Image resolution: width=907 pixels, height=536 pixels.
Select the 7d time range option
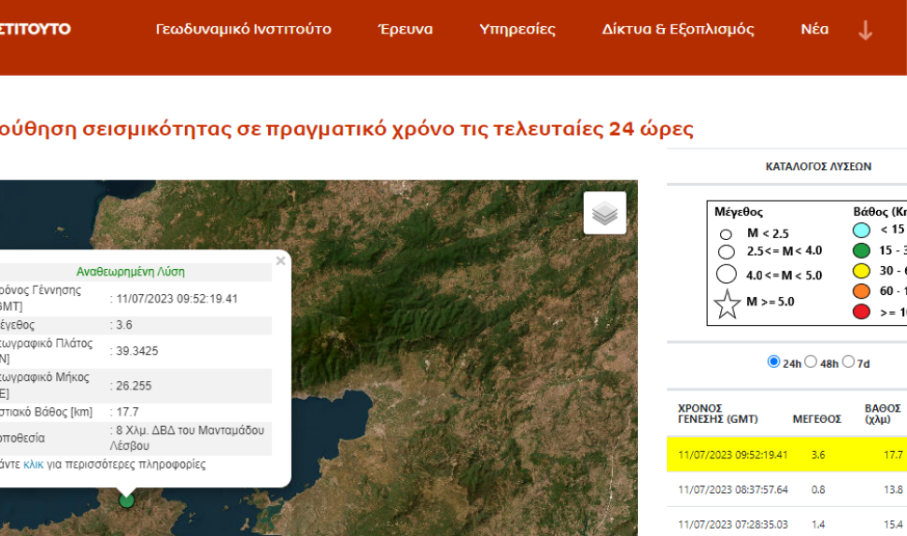849,362
